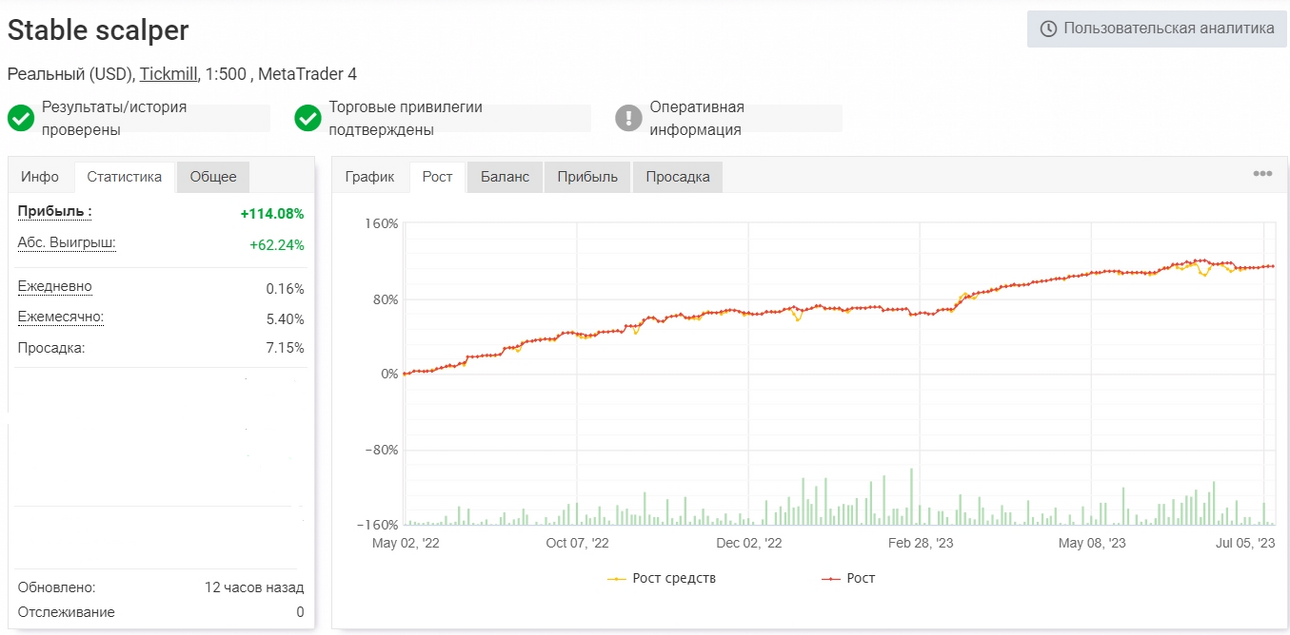Click the green trading privileges confirmed checkmark
Screen dimensions: 1290x635
pos(308,118)
